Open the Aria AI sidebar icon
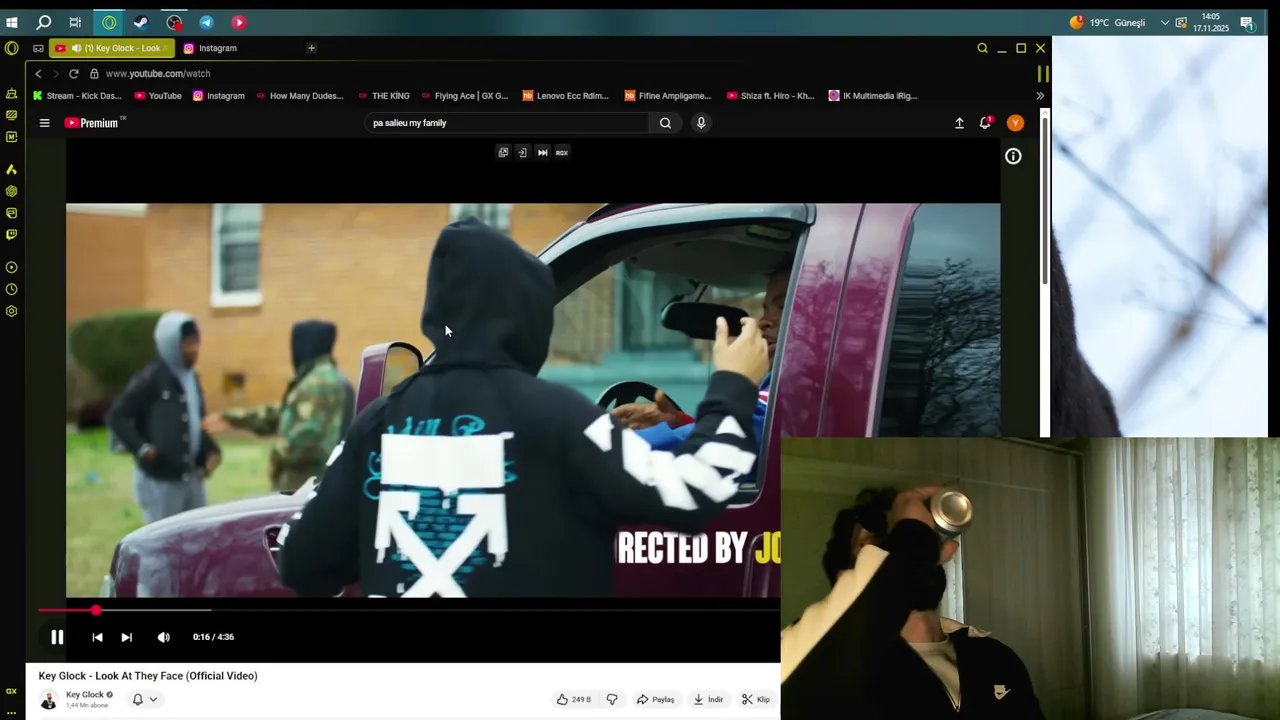Viewport: 1280px width, 720px height. (x=11, y=169)
